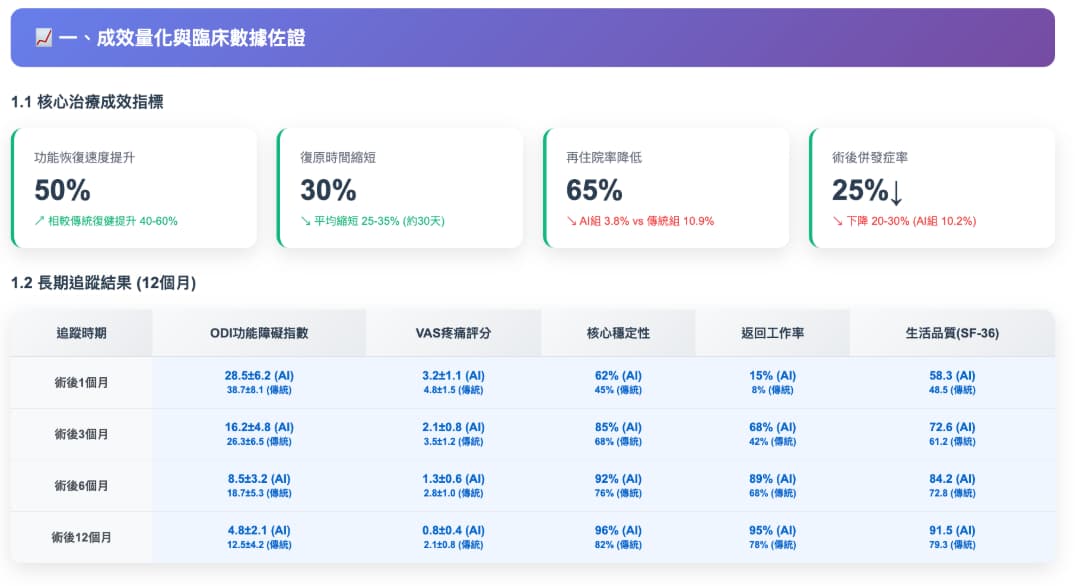The width and height of the screenshot is (1080, 586).
Task: Click the VAS疼痛評分 column header
Action: tap(453, 333)
